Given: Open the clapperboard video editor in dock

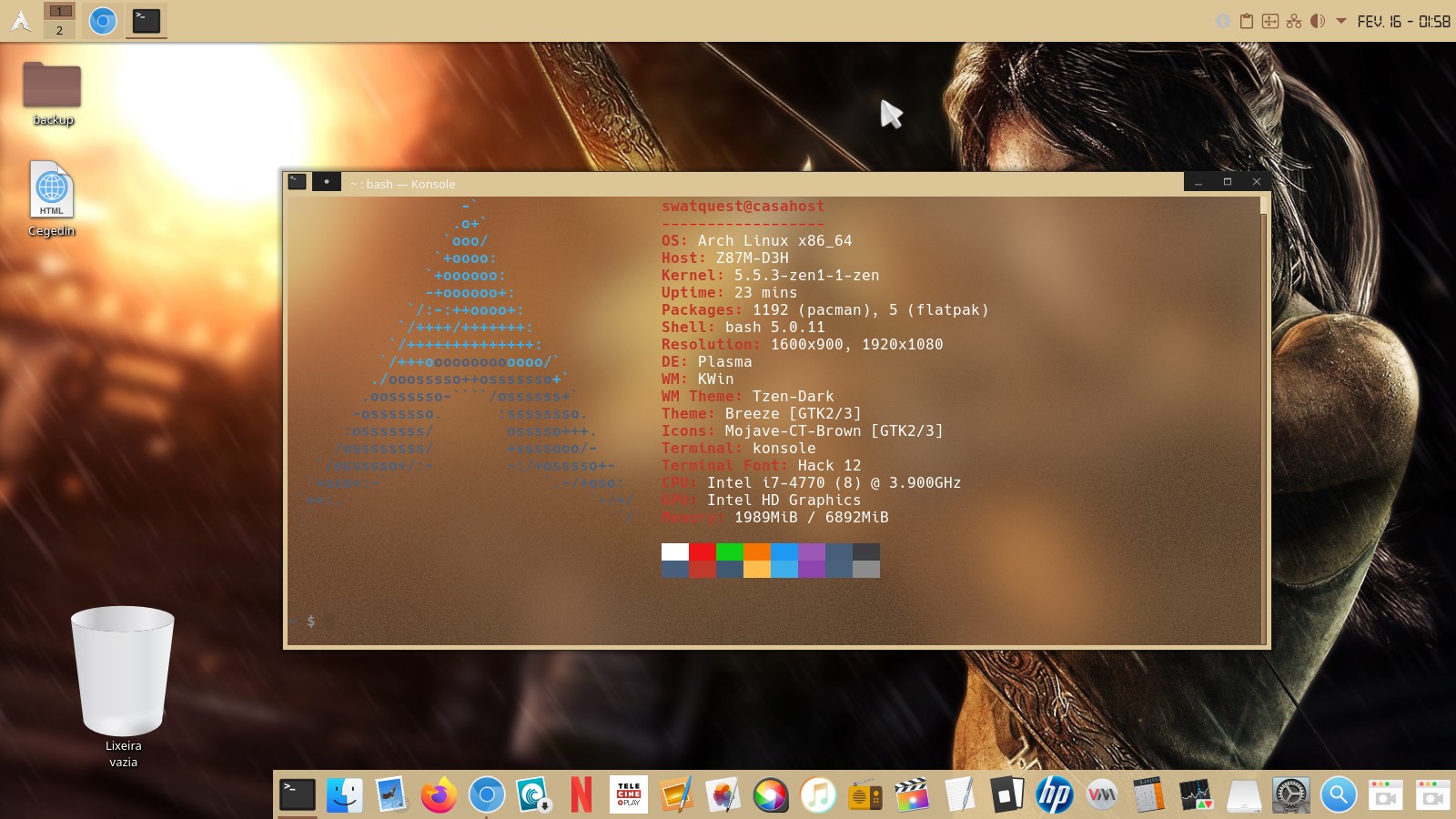Looking at the screenshot, I should pyautogui.click(x=913, y=795).
